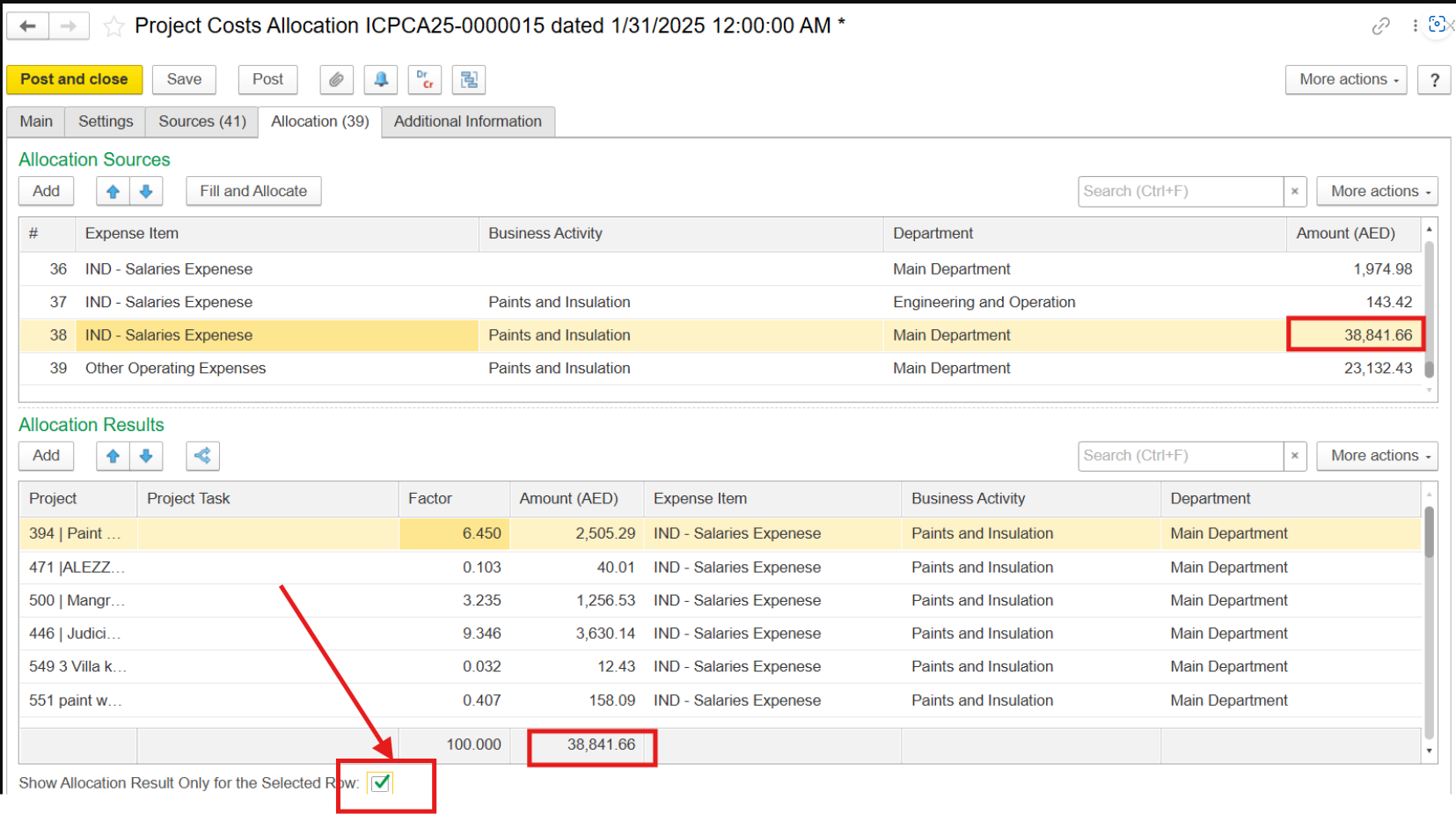Open the Additional Information tab
Screen dimensions: 1456x814
(x=467, y=121)
